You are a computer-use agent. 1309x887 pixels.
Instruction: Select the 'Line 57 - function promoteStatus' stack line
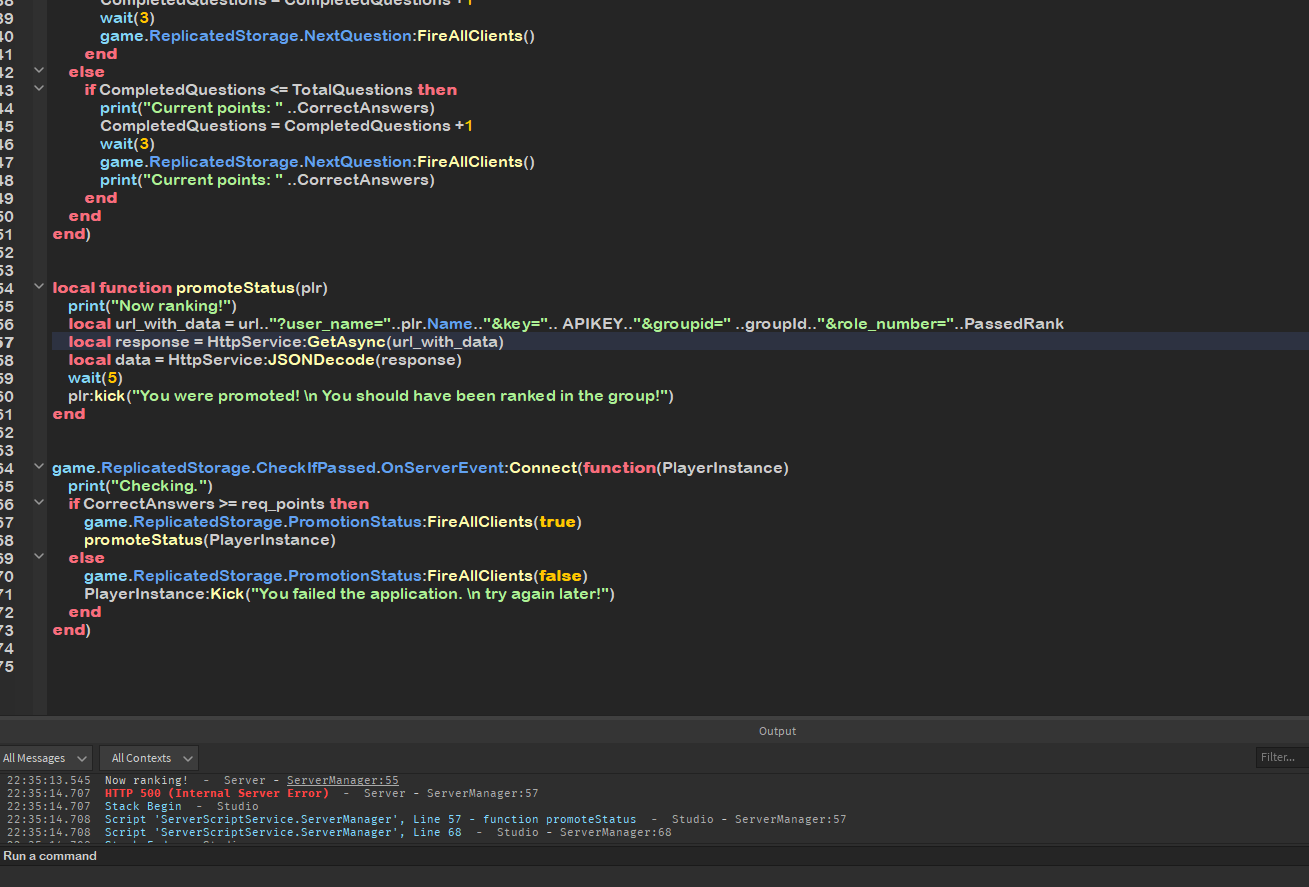370,819
